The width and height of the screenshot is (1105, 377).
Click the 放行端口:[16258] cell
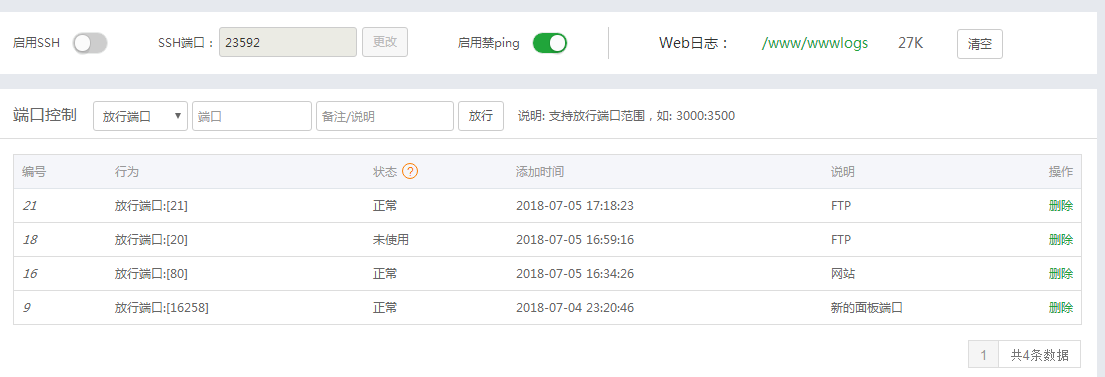click(161, 307)
